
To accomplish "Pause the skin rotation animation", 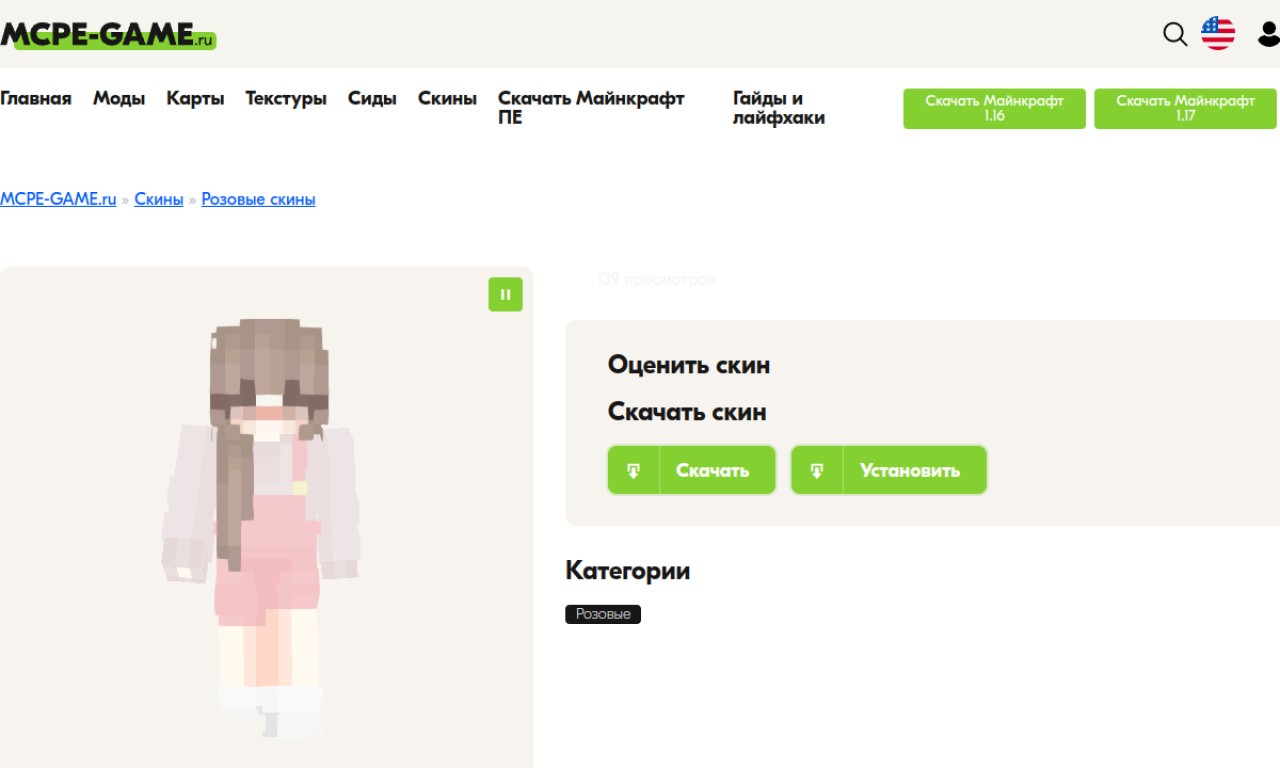I will pyautogui.click(x=505, y=294).
